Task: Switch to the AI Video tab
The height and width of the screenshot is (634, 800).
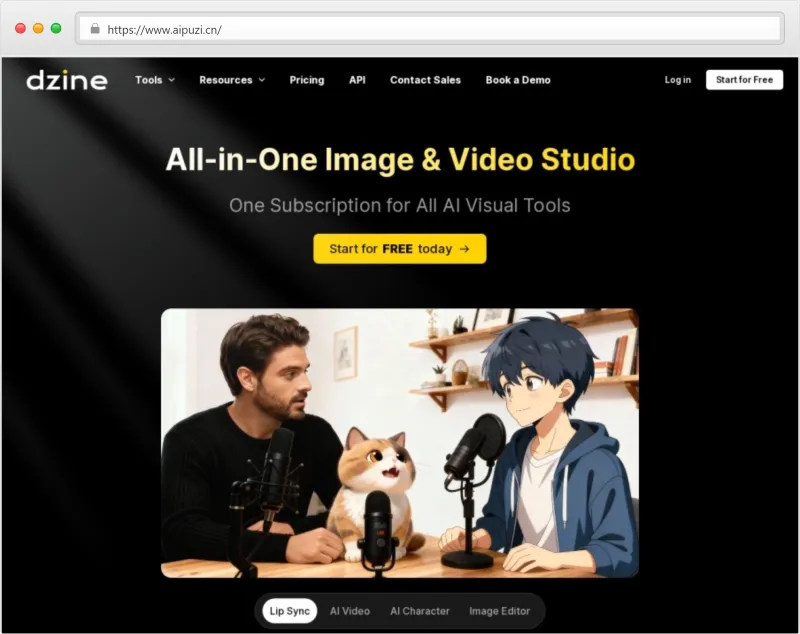Action: [349, 611]
